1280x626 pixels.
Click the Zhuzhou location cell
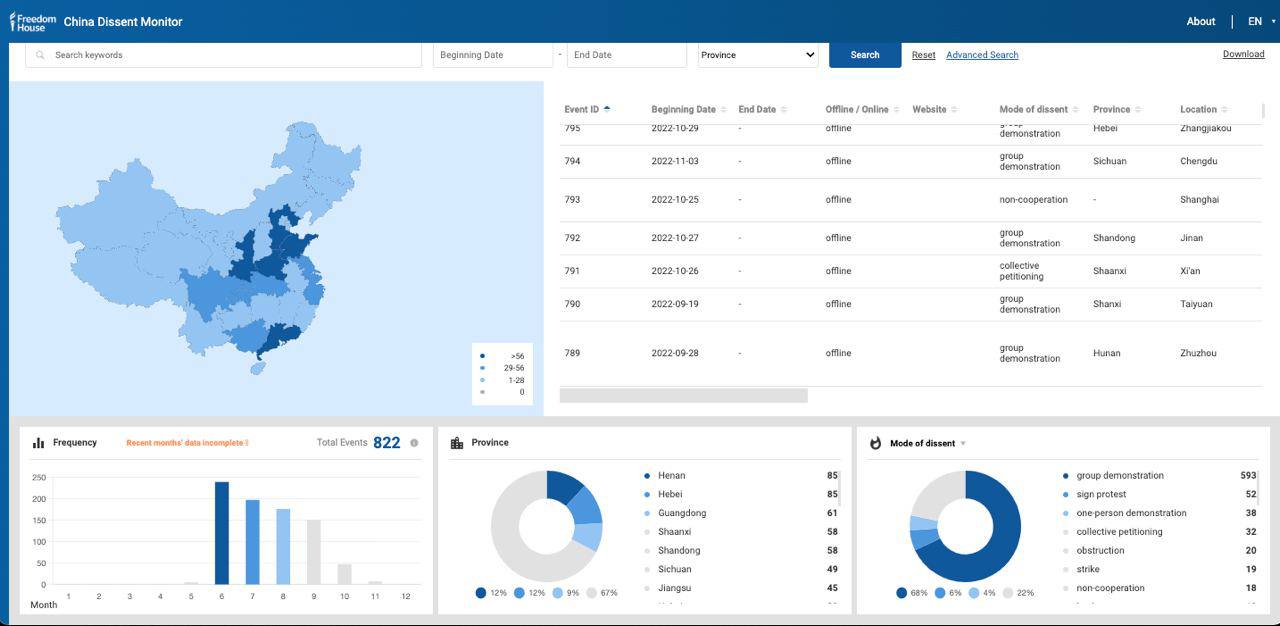click(1197, 353)
